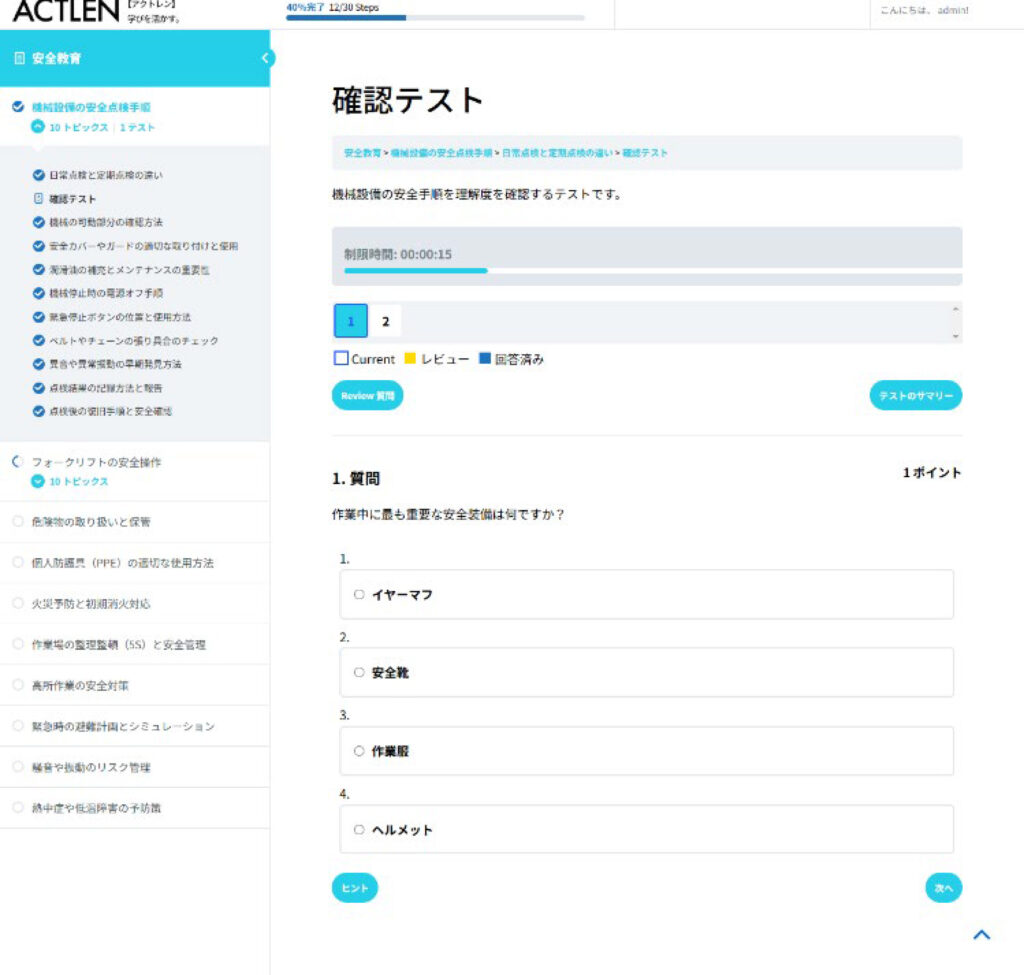Screen dimensions: 1024x975
Task: Click 40%完了 12/30 Steps progress text
Action: [x=332, y=7]
